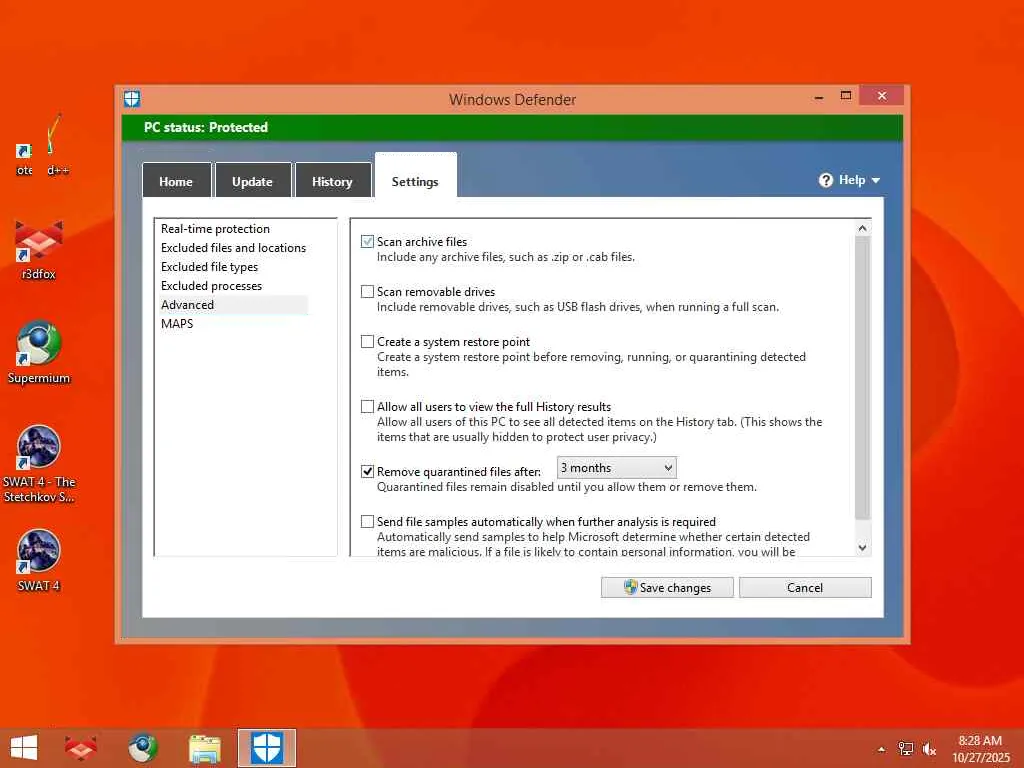Click the vertical scrollbar thumb

click(863, 378)
